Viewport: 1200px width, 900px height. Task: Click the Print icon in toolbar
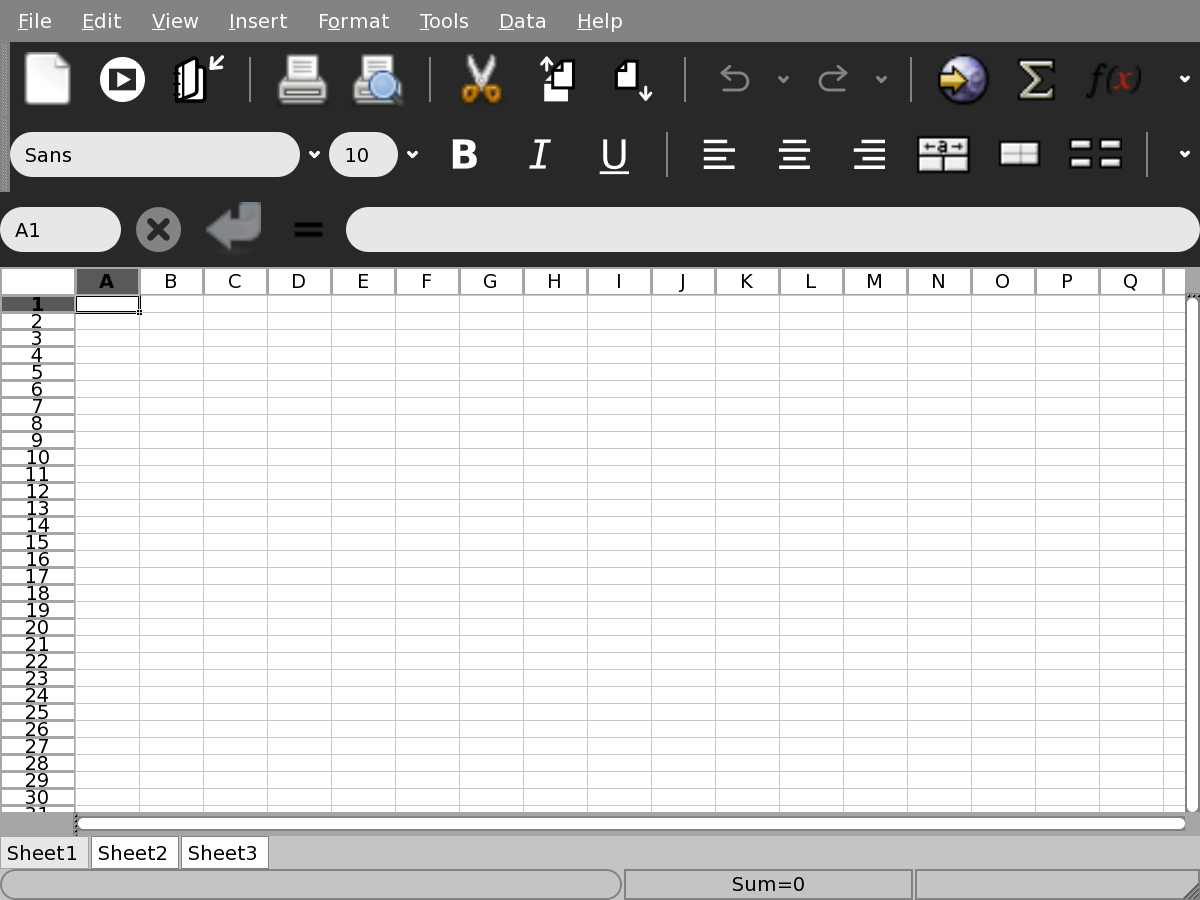pos(302,79)
